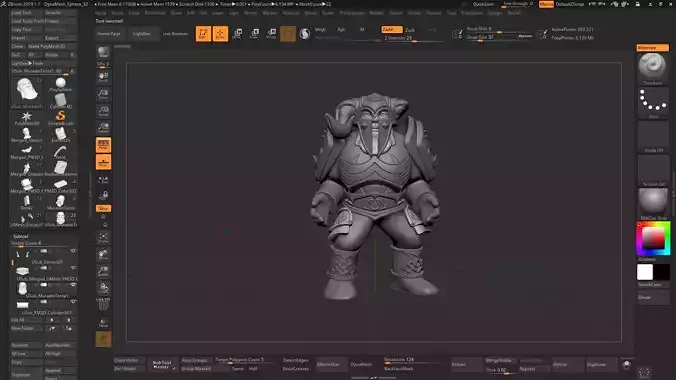The image size is (676, 380).
Task: Click the Zoom canvas icon
Action: 103,94
